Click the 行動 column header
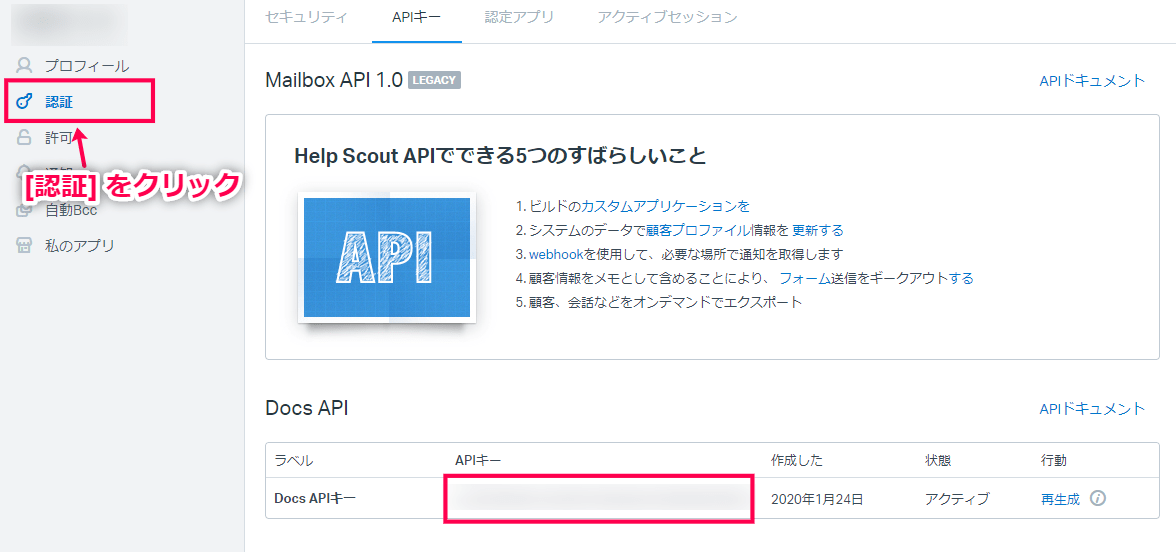This screenshot has height=552, width=1176. click(x=1054, y=460)
